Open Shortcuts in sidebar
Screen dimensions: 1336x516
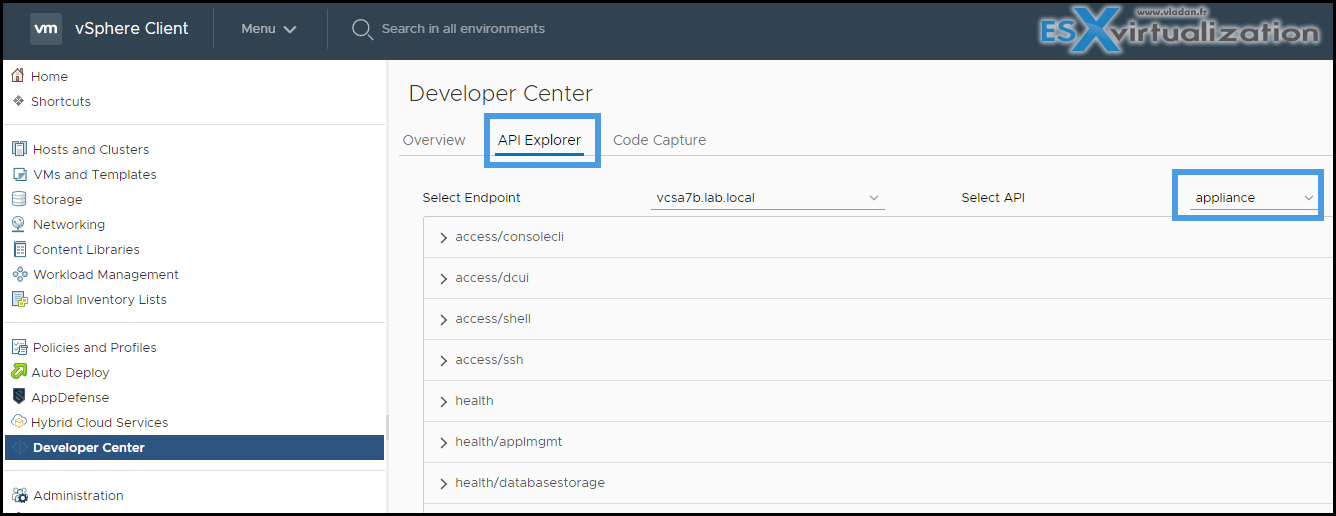coord(61,101)
